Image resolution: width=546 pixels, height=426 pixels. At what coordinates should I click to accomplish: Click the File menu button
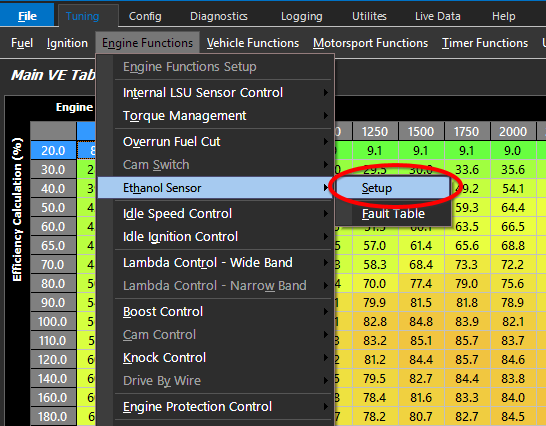pyautogui.click(x=27, y=16)
